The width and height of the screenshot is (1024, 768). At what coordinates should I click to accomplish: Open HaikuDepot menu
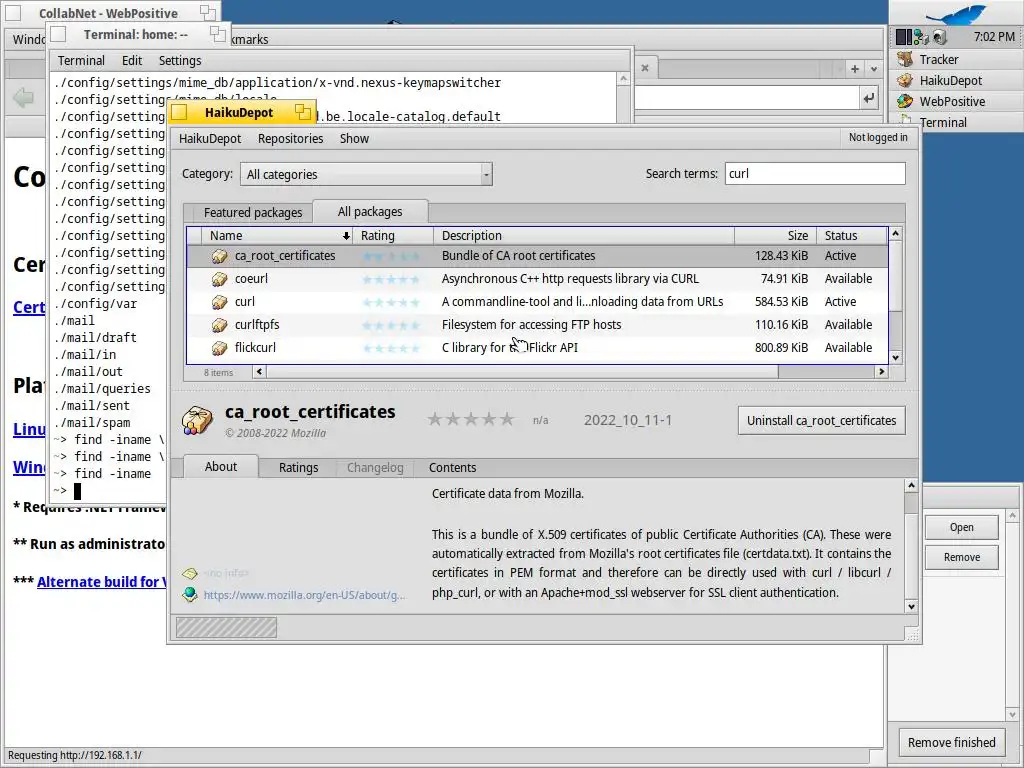(x=210, y=138)
